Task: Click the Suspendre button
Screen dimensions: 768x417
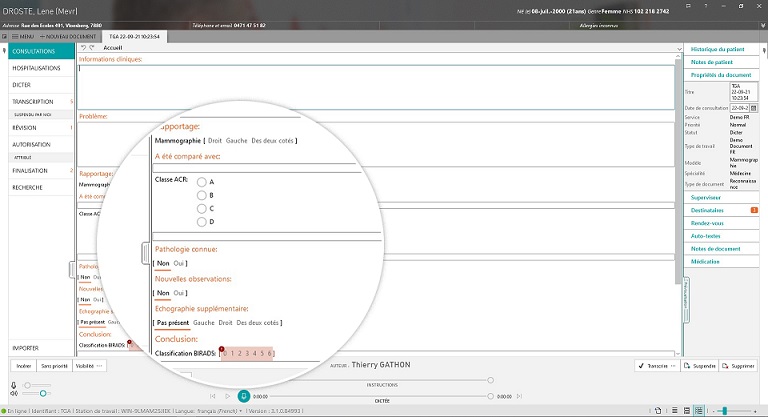Action: click(x=699, y=366)
